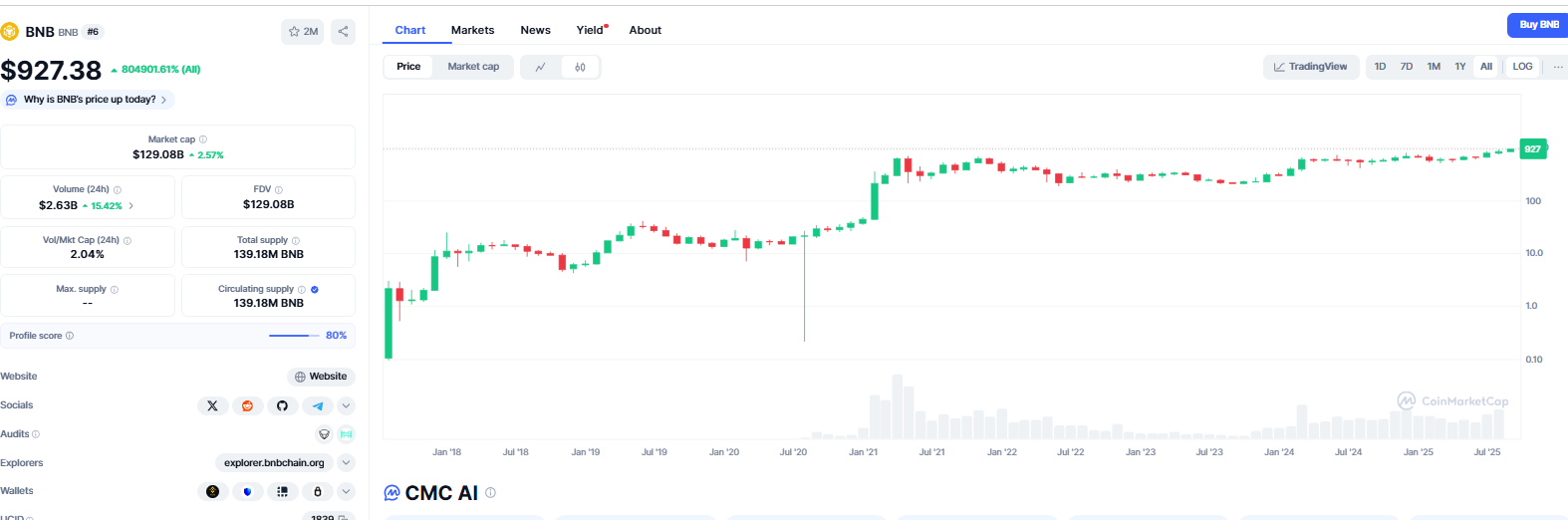The height and width of the screenshot is (520, 1568).
Task: Switch to the Markets tab
Action: tap(472, 30)
